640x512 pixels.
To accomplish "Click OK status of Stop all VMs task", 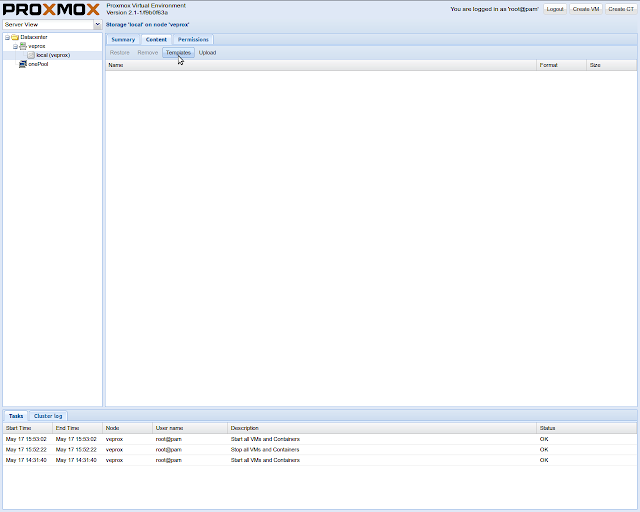I will [544, 450].
